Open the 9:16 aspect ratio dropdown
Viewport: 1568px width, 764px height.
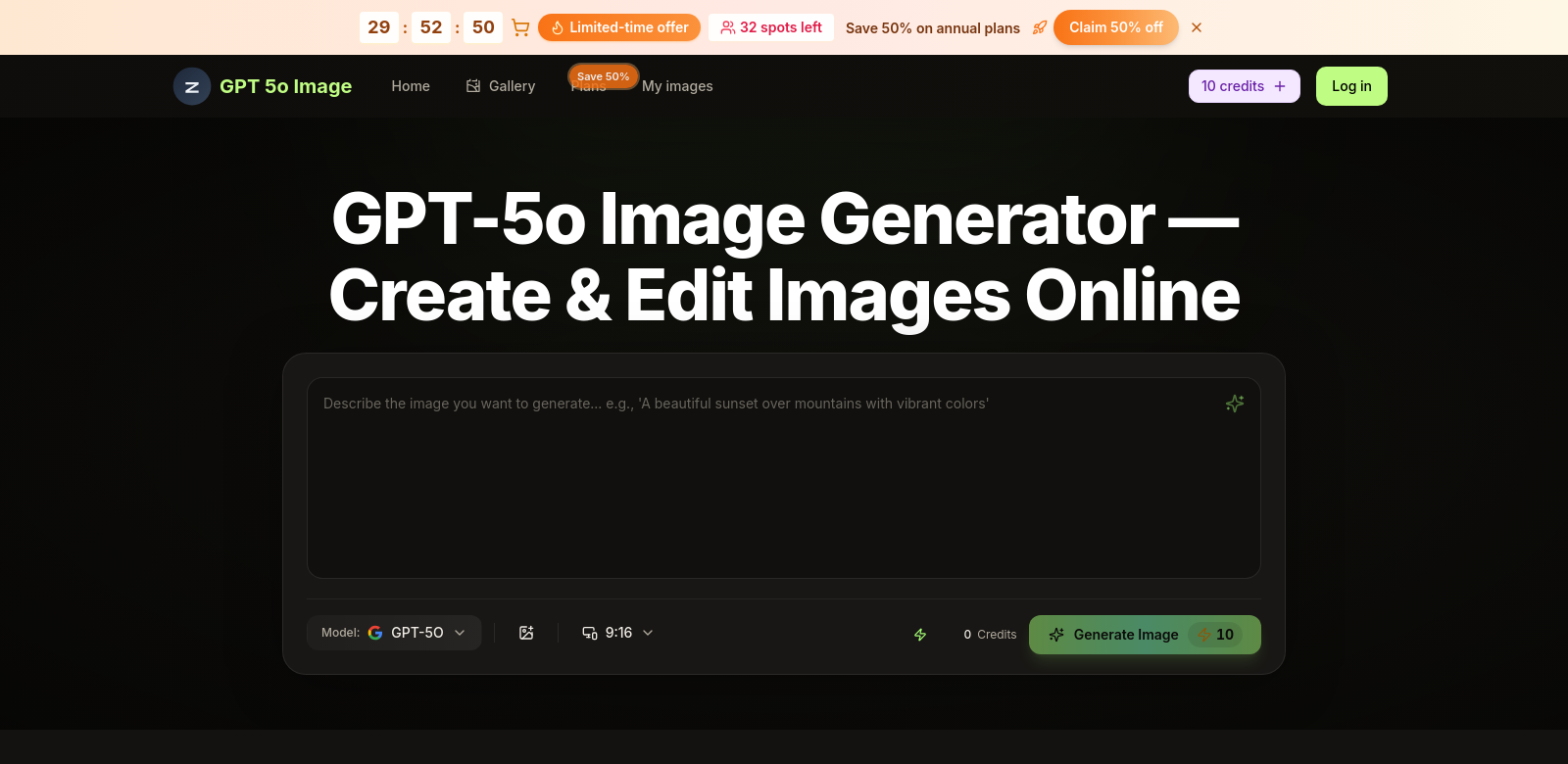[617, 633]
